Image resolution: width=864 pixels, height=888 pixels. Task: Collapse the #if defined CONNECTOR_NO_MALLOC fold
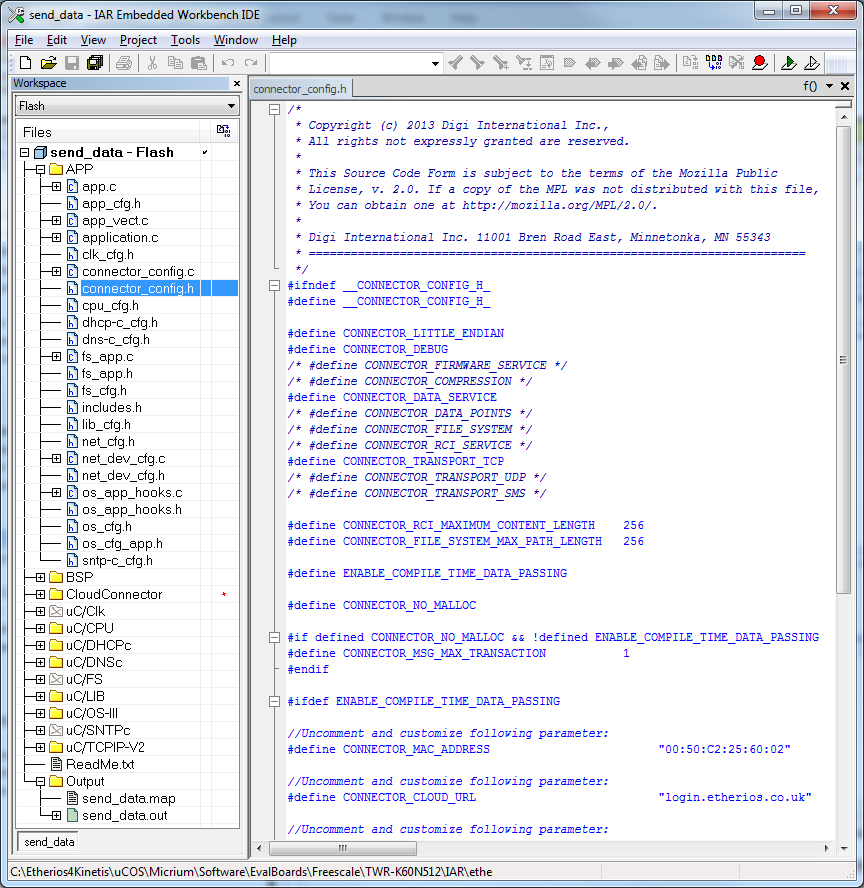(x=275, y=637)
